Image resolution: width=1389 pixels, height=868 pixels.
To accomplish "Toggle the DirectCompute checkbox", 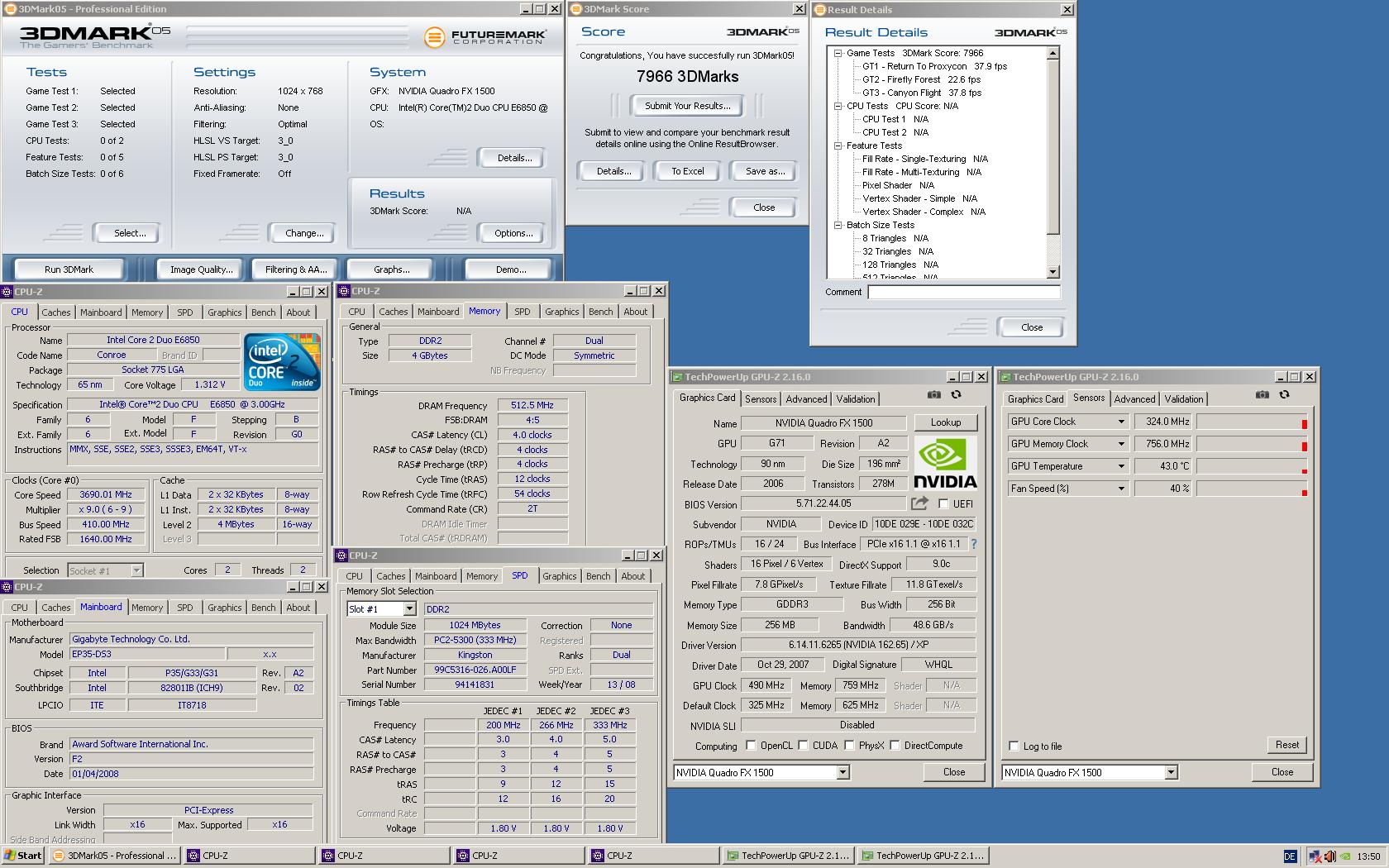I will coord(895,745).
